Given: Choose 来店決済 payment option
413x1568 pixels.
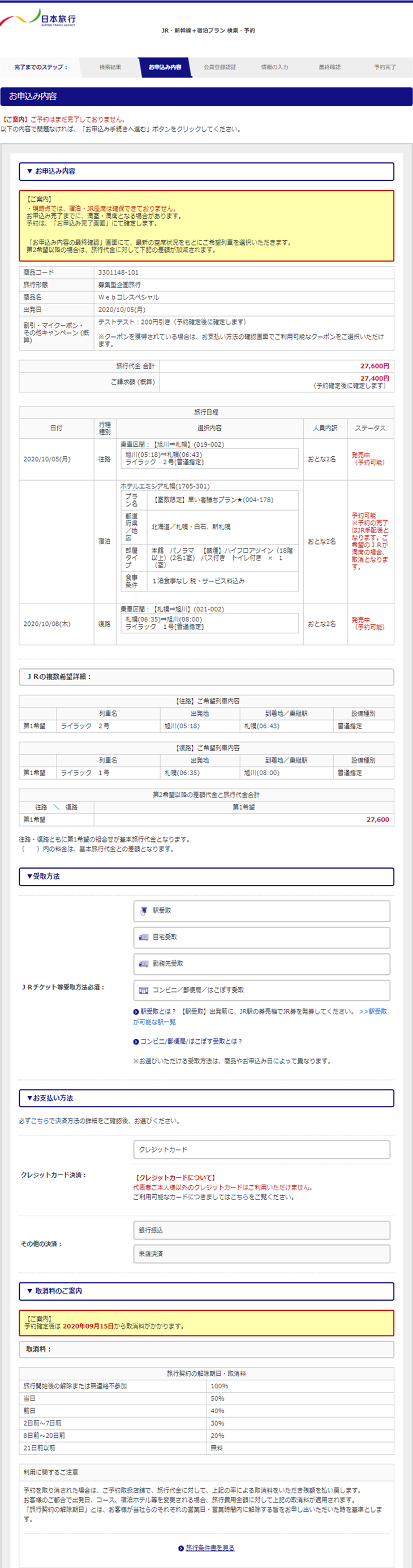Looking at the screenshot, I should [x=261, y=1254].
